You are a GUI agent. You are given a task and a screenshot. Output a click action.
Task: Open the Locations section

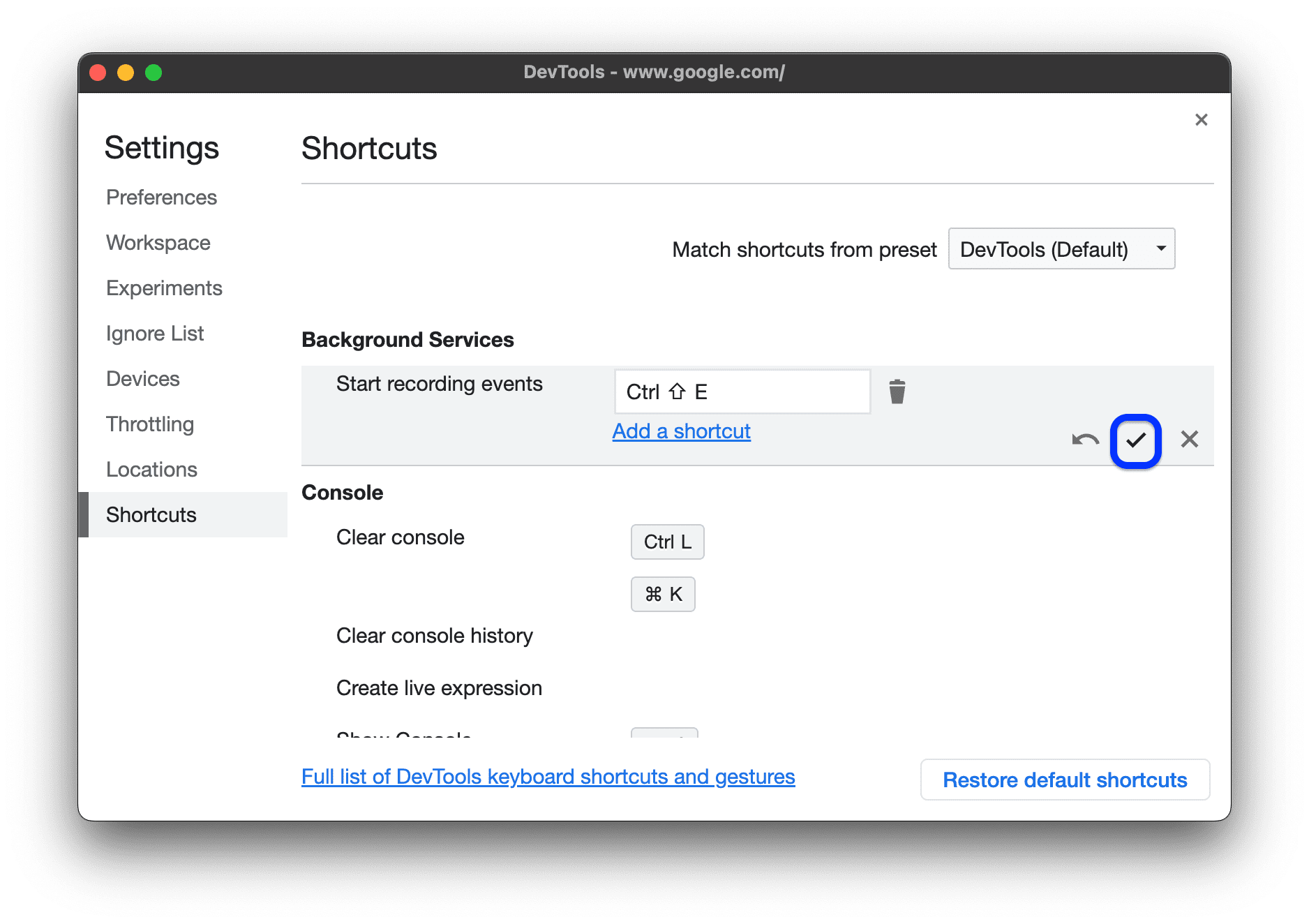[x=151, y=469]
